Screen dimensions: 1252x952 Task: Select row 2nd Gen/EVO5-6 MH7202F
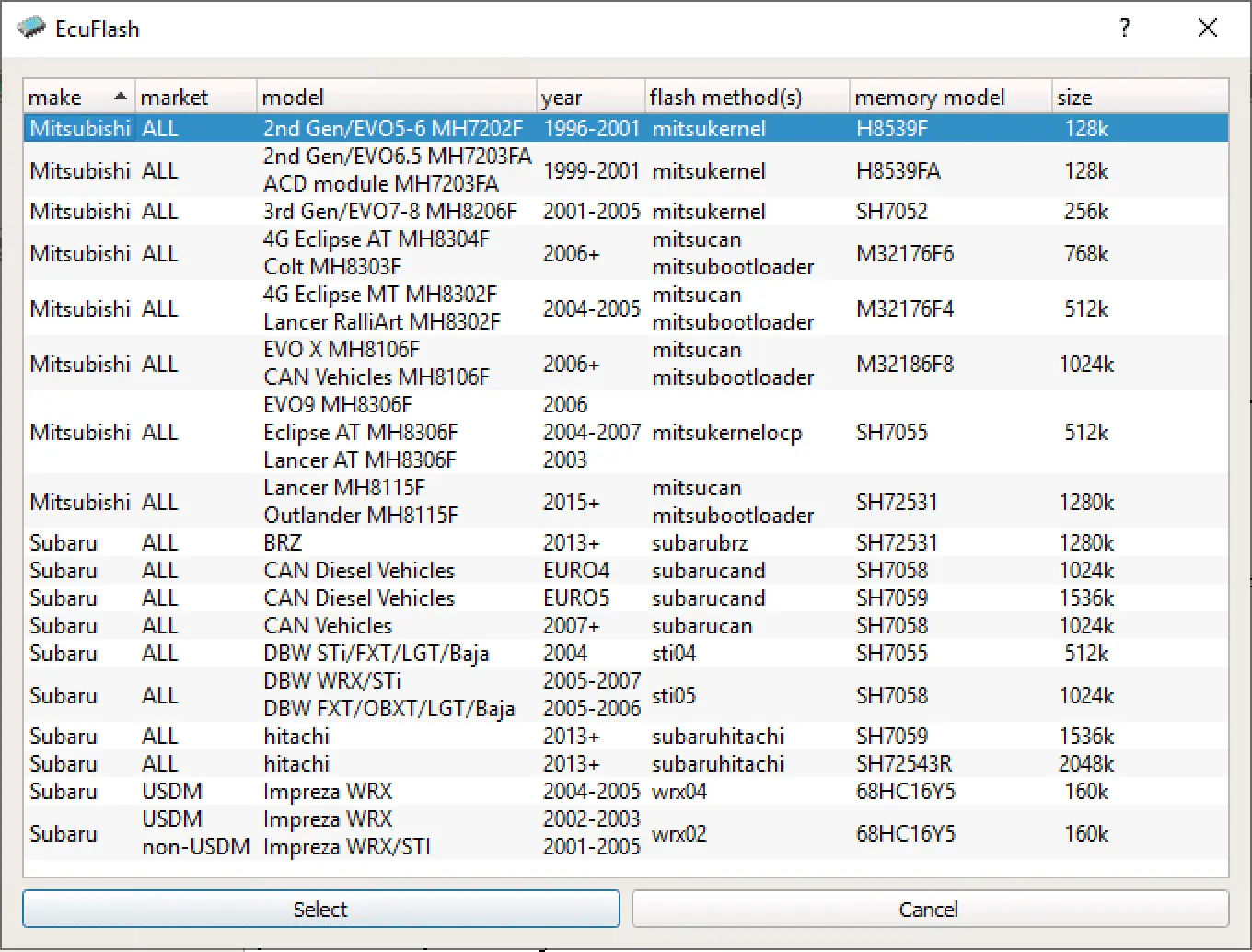[626, 128]
